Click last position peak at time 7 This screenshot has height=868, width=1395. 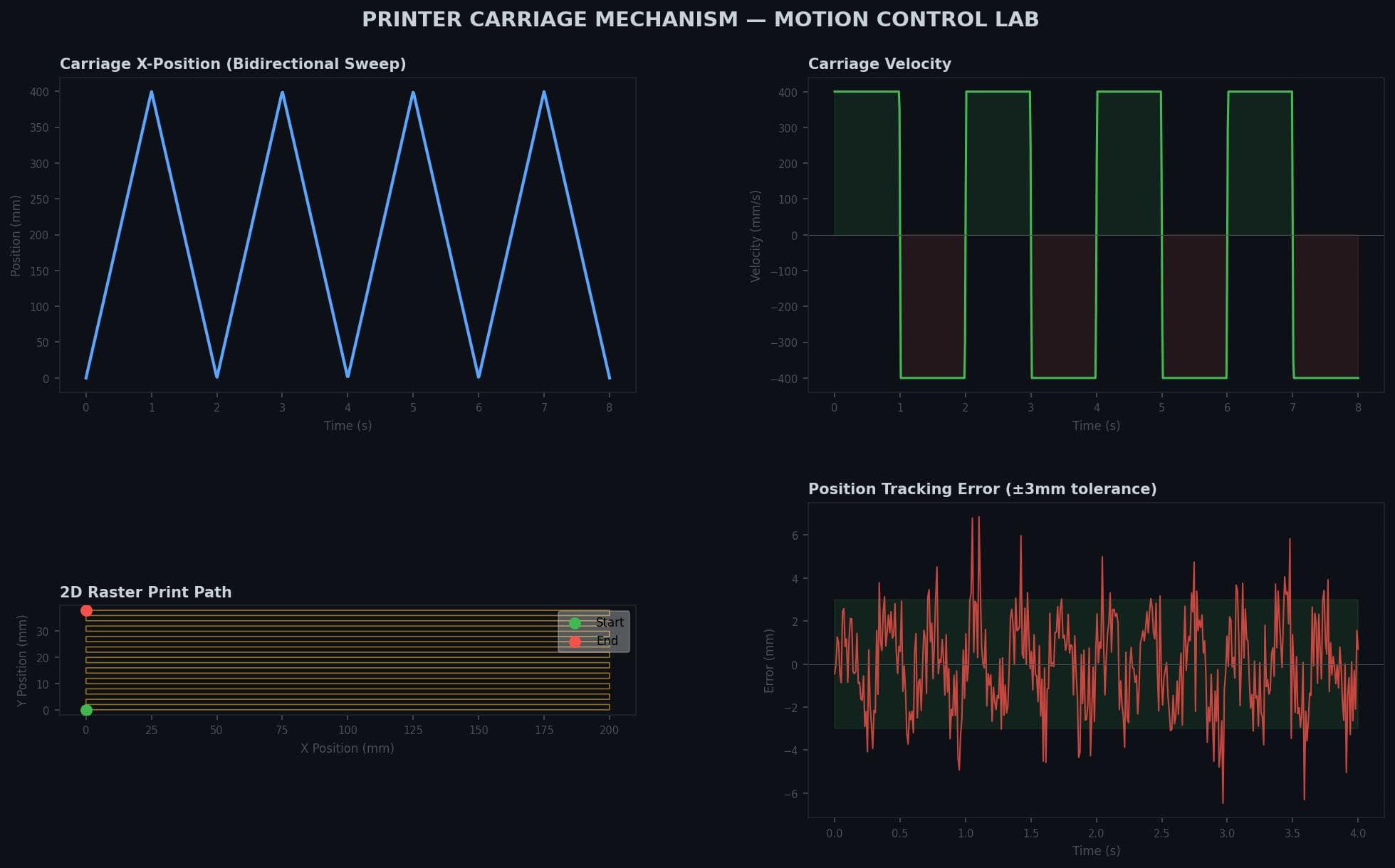coord(544,93)
